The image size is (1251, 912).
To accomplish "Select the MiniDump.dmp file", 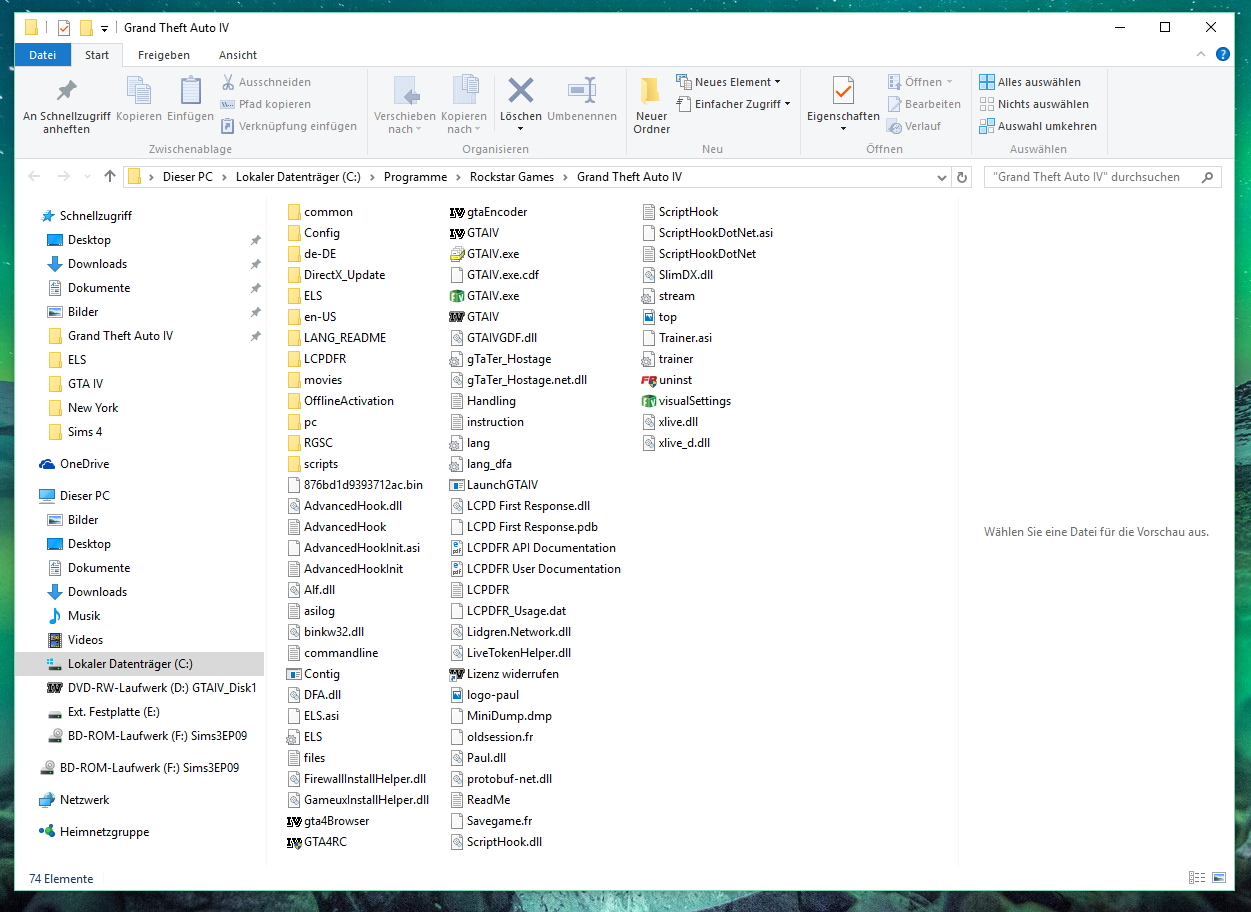I will point(501,716).
